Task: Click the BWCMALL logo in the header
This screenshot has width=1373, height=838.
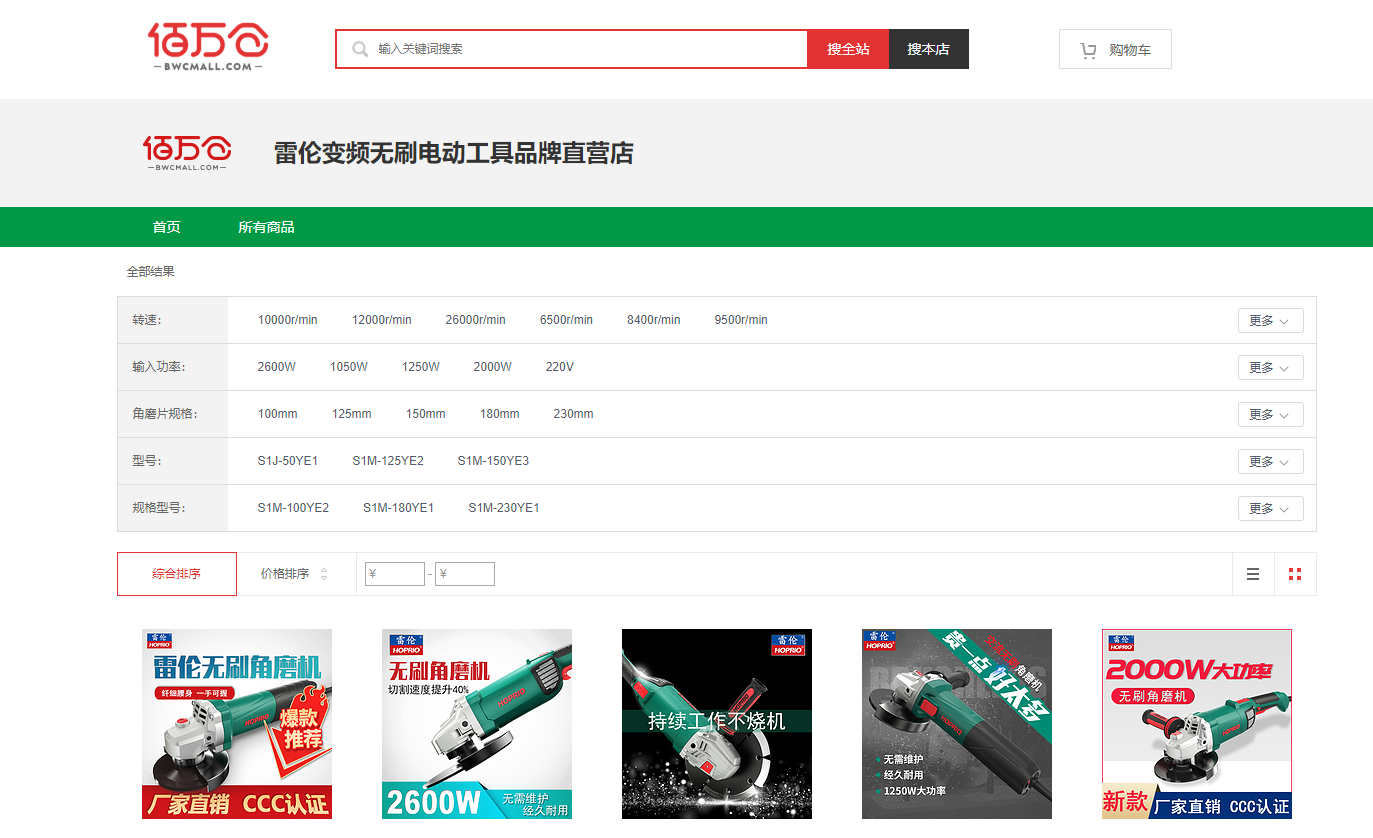Action: point(208,47)
